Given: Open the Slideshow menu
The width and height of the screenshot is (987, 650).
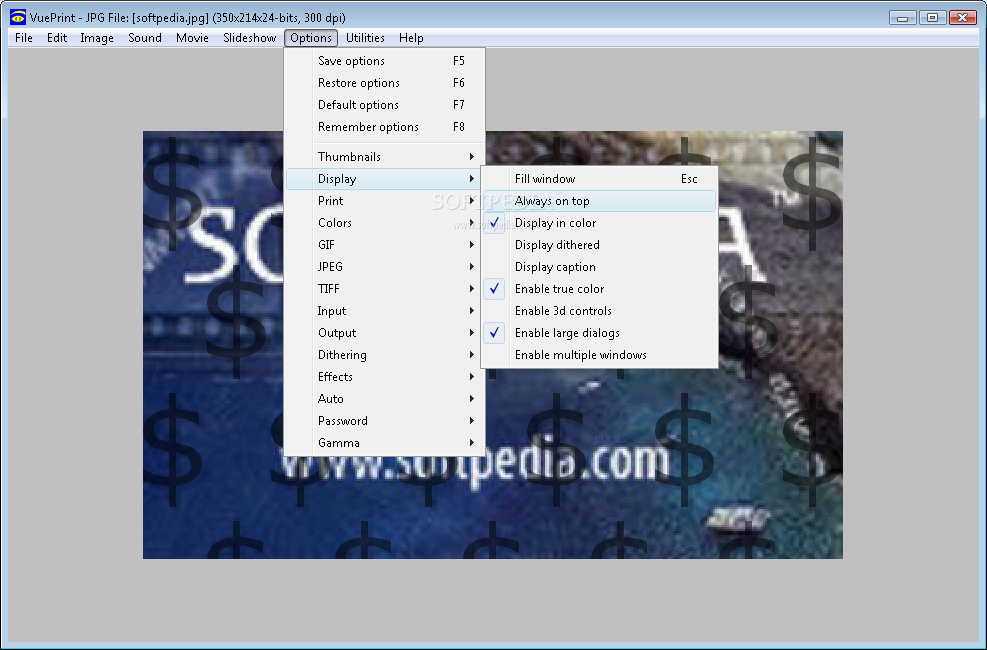Looking at the screenshot, I should tap(249, 38).
